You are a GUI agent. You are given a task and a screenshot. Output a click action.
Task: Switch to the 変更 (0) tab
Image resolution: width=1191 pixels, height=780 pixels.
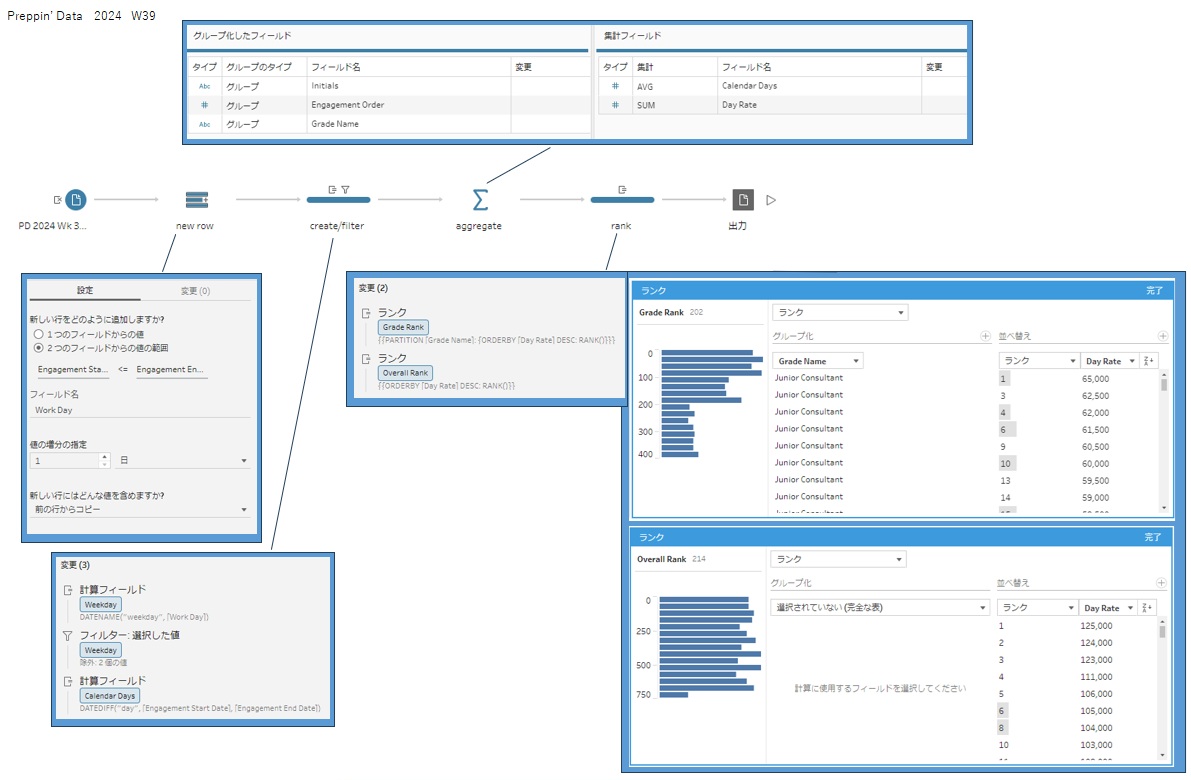point(195,291)
